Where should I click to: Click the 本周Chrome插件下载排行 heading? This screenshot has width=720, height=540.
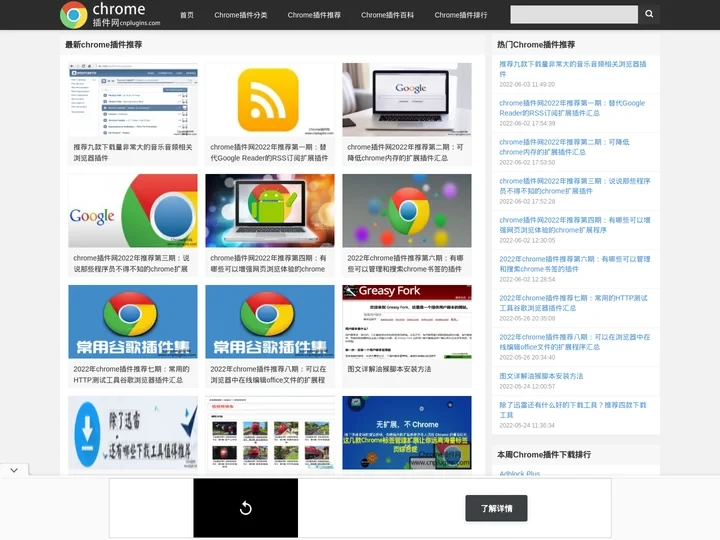tap(544, 455)
